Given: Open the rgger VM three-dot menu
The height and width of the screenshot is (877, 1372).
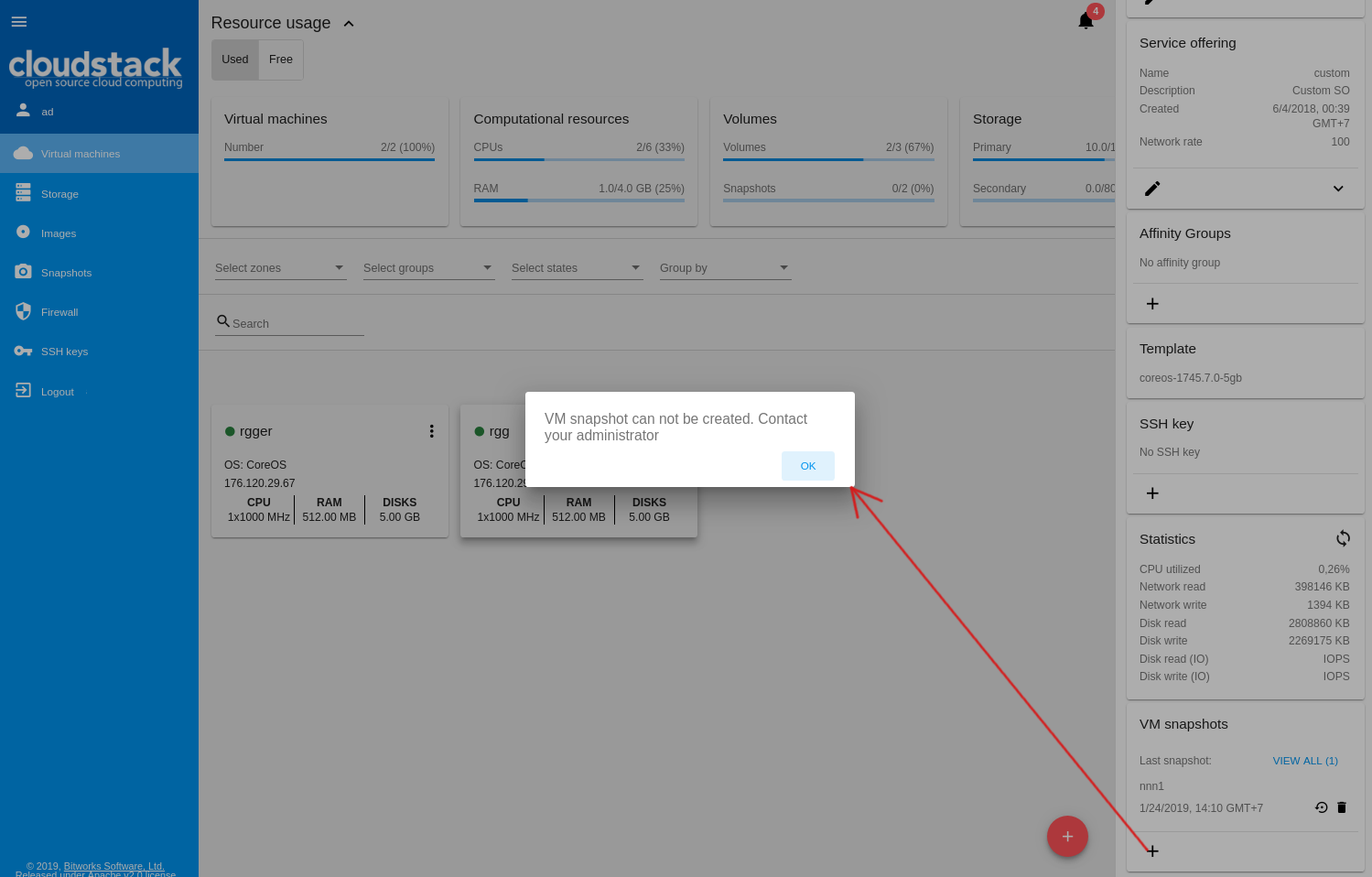Looking at the screenshot, I should (x=431, y=431).
